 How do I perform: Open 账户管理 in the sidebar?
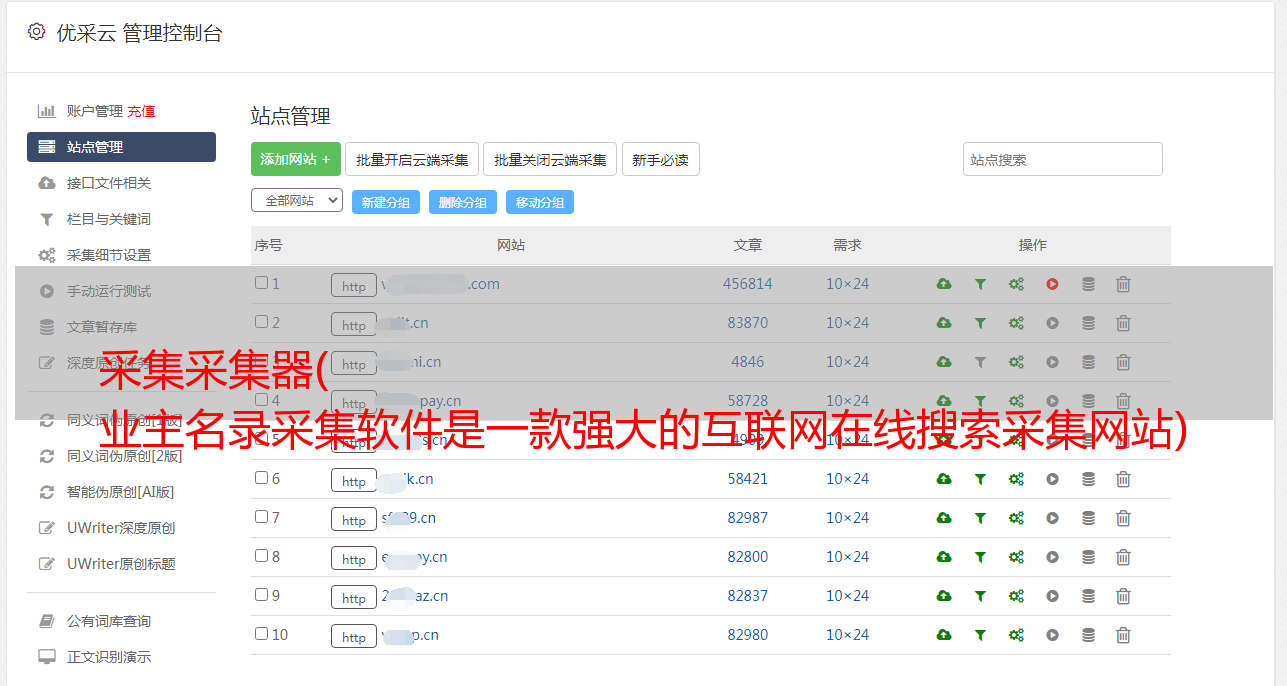coord(94,111)
